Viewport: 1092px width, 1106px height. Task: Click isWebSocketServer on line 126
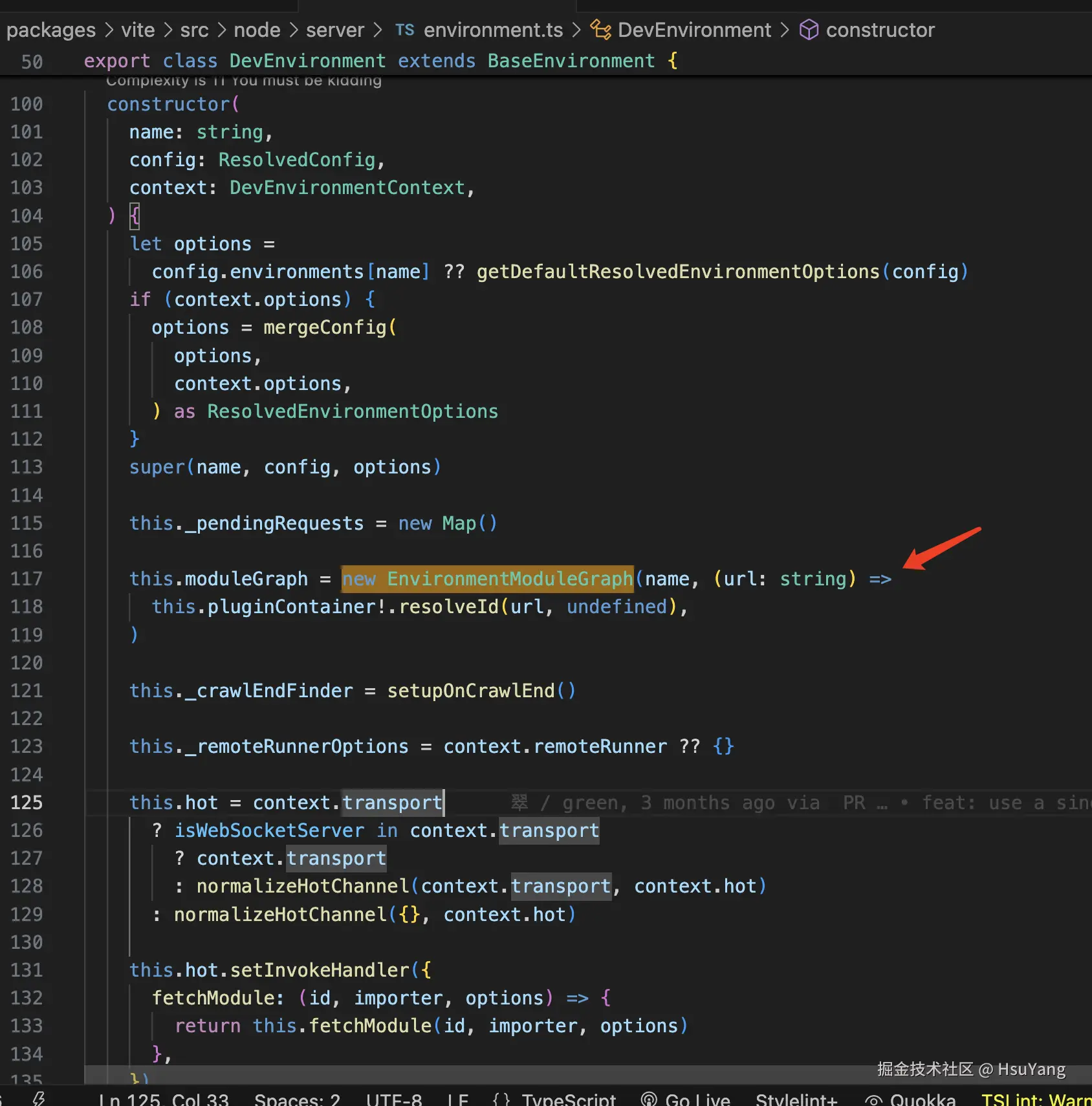pyautogui.click(x=269, y=830)
